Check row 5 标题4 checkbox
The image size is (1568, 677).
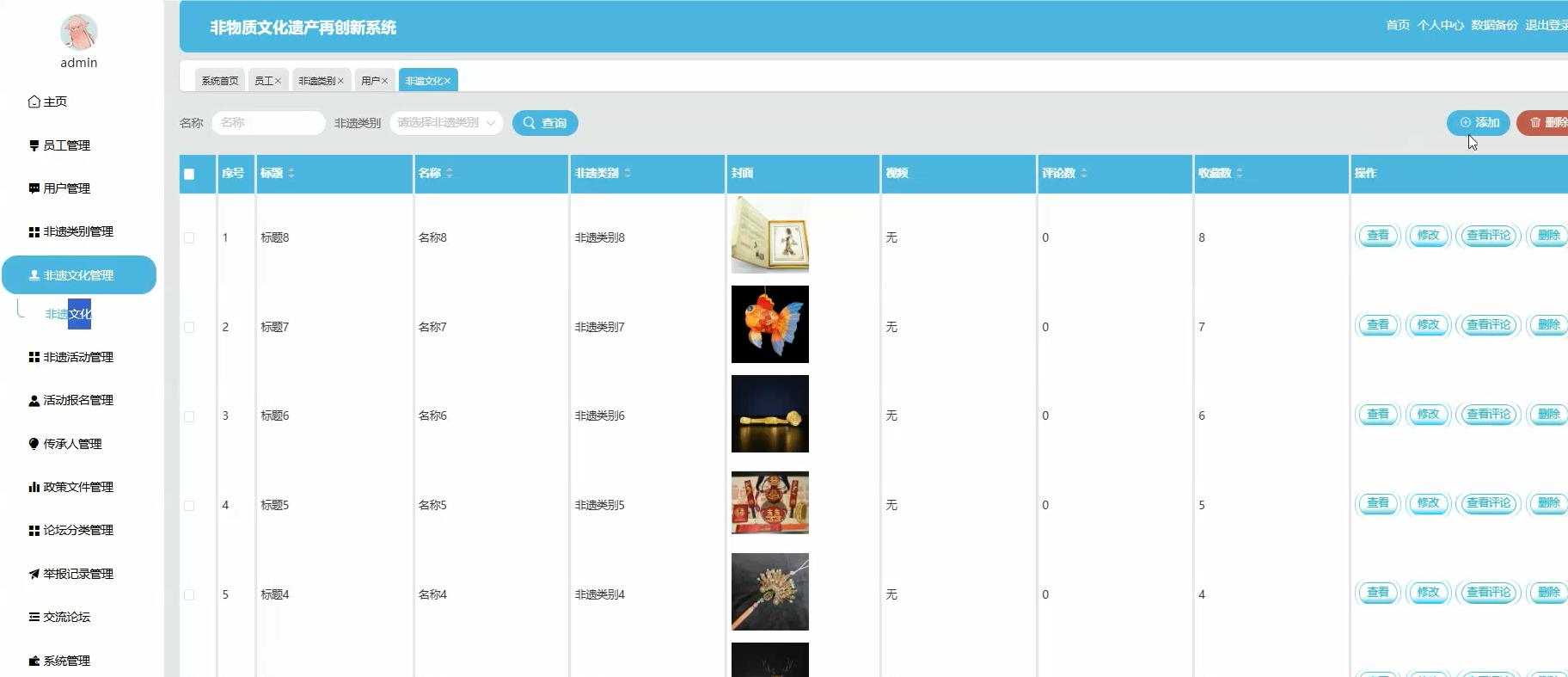click(x=189, y=595)
